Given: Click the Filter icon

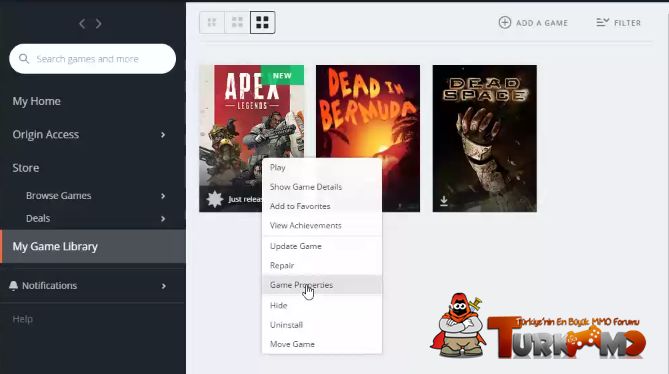Looking at the screenshot, I should [602, 23].
